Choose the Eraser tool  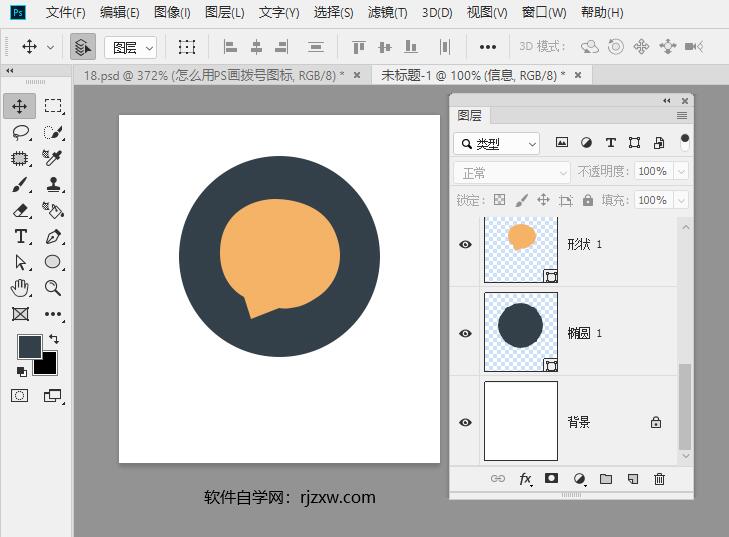coord(20,210)
